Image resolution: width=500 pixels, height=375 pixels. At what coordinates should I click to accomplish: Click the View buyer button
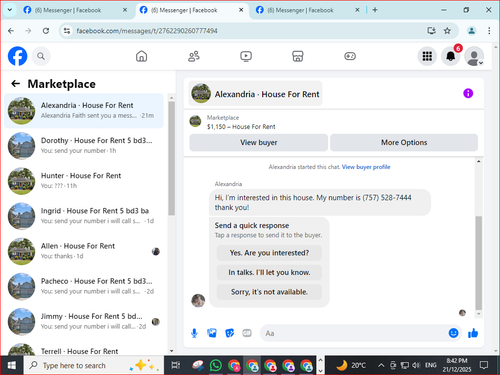click(x=259, y=142)
